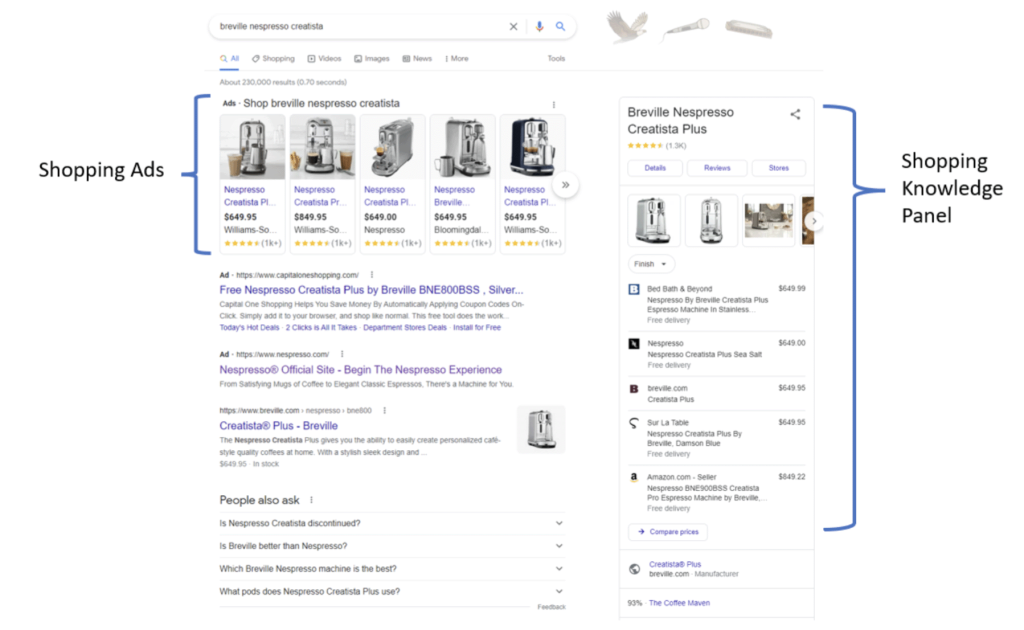This screenshot has width=1024, height=630.
Task: Click the Sur La Table store logo
Action: (633, 423)
